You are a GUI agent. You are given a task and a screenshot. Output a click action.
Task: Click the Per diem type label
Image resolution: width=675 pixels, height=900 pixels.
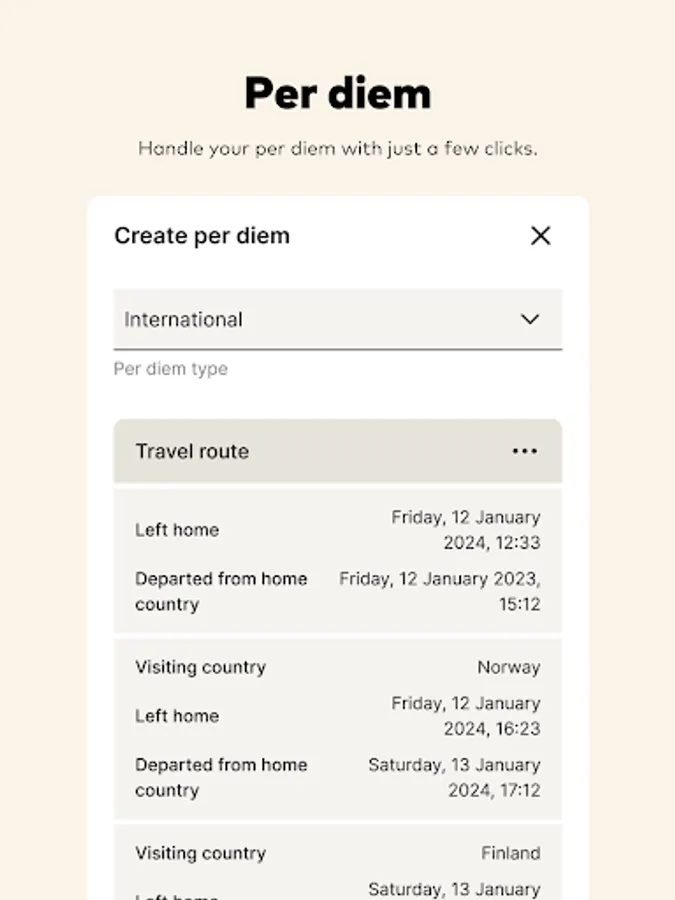(x=169, y=368)
